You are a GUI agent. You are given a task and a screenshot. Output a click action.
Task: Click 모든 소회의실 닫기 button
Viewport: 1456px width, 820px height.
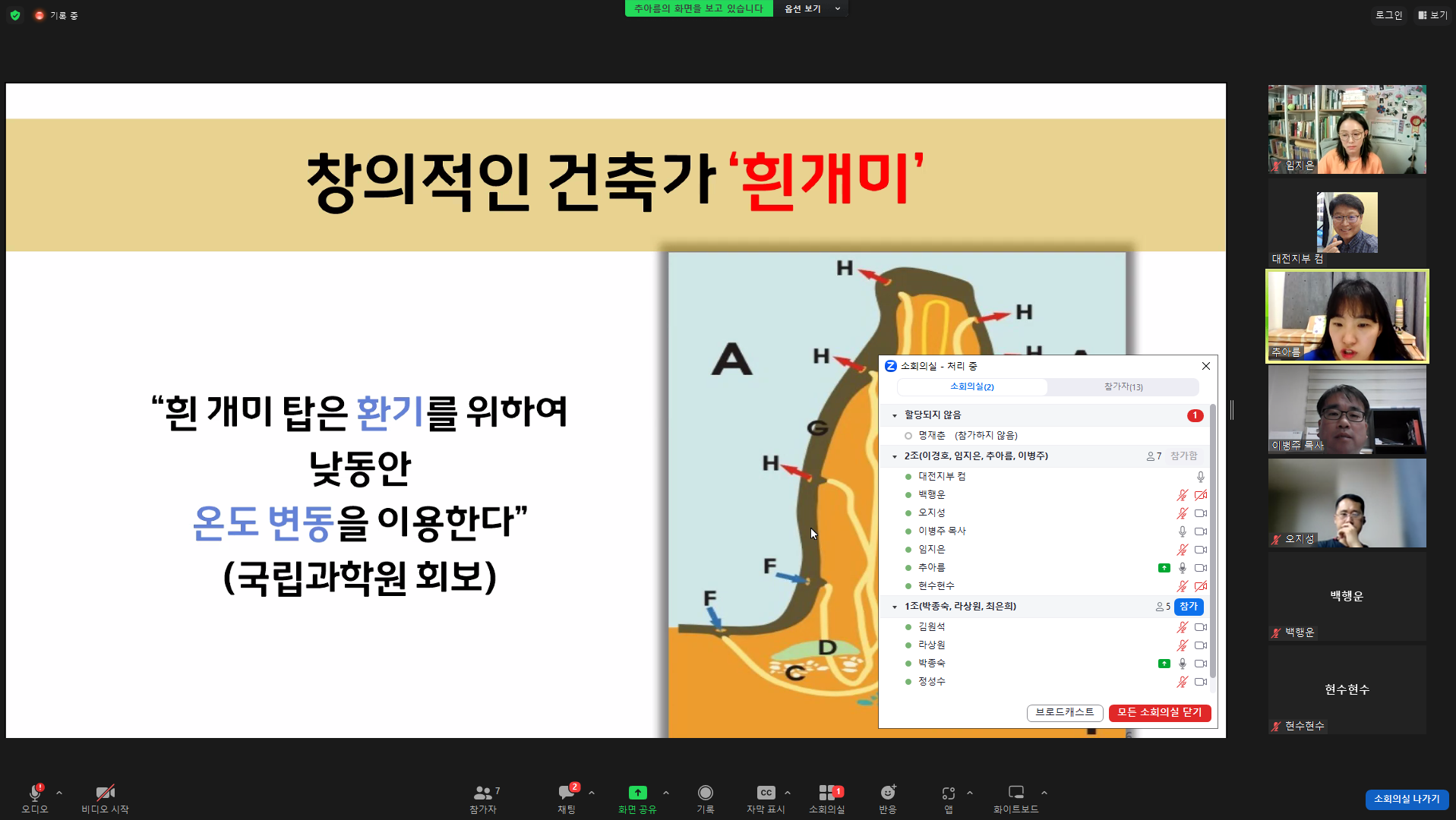coord(1159,712)
